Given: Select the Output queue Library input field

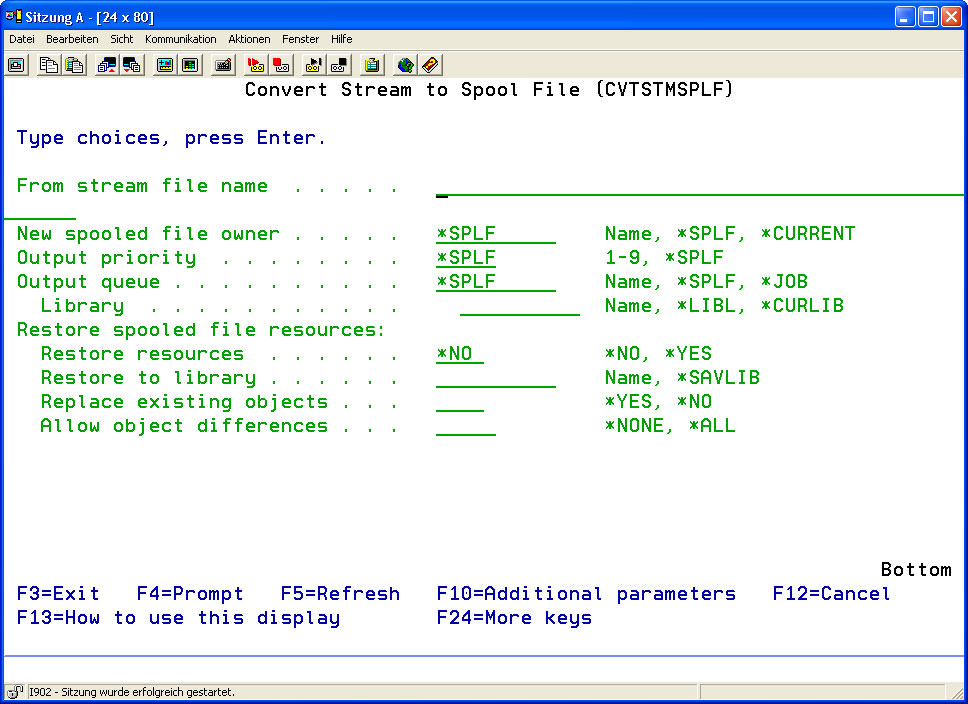Looking at the screenshot, I should (519, 306).
